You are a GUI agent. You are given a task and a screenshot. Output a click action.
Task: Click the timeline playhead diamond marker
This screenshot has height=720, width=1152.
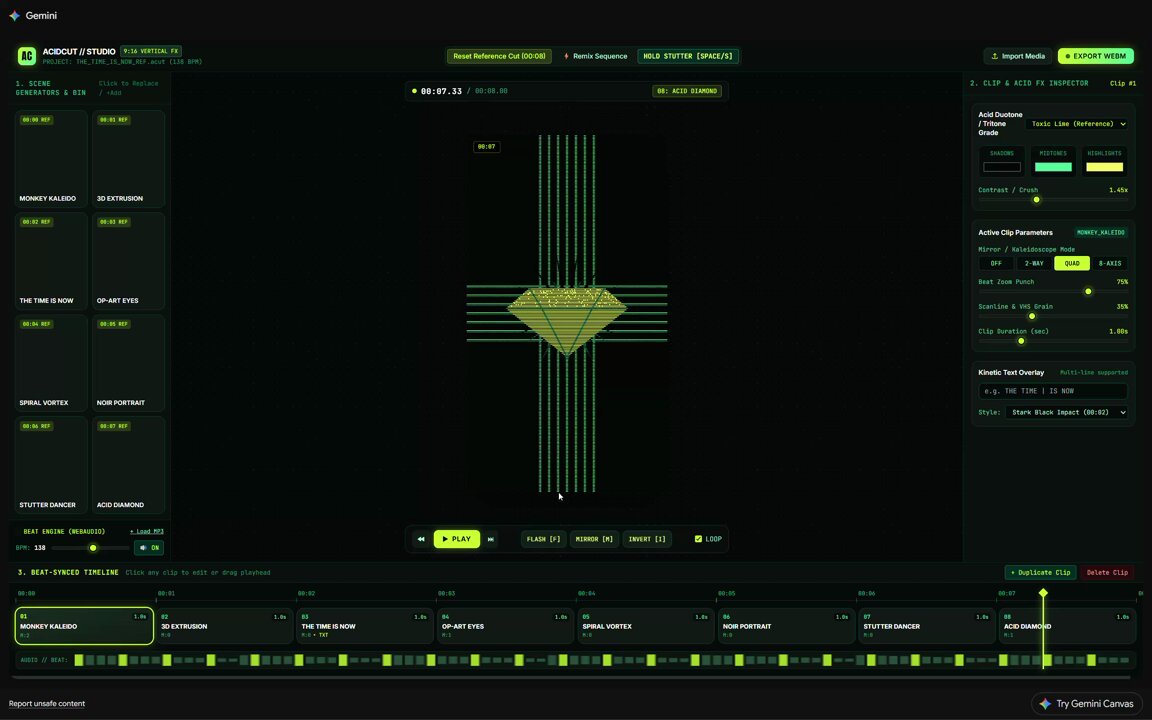pos(1043,593)
